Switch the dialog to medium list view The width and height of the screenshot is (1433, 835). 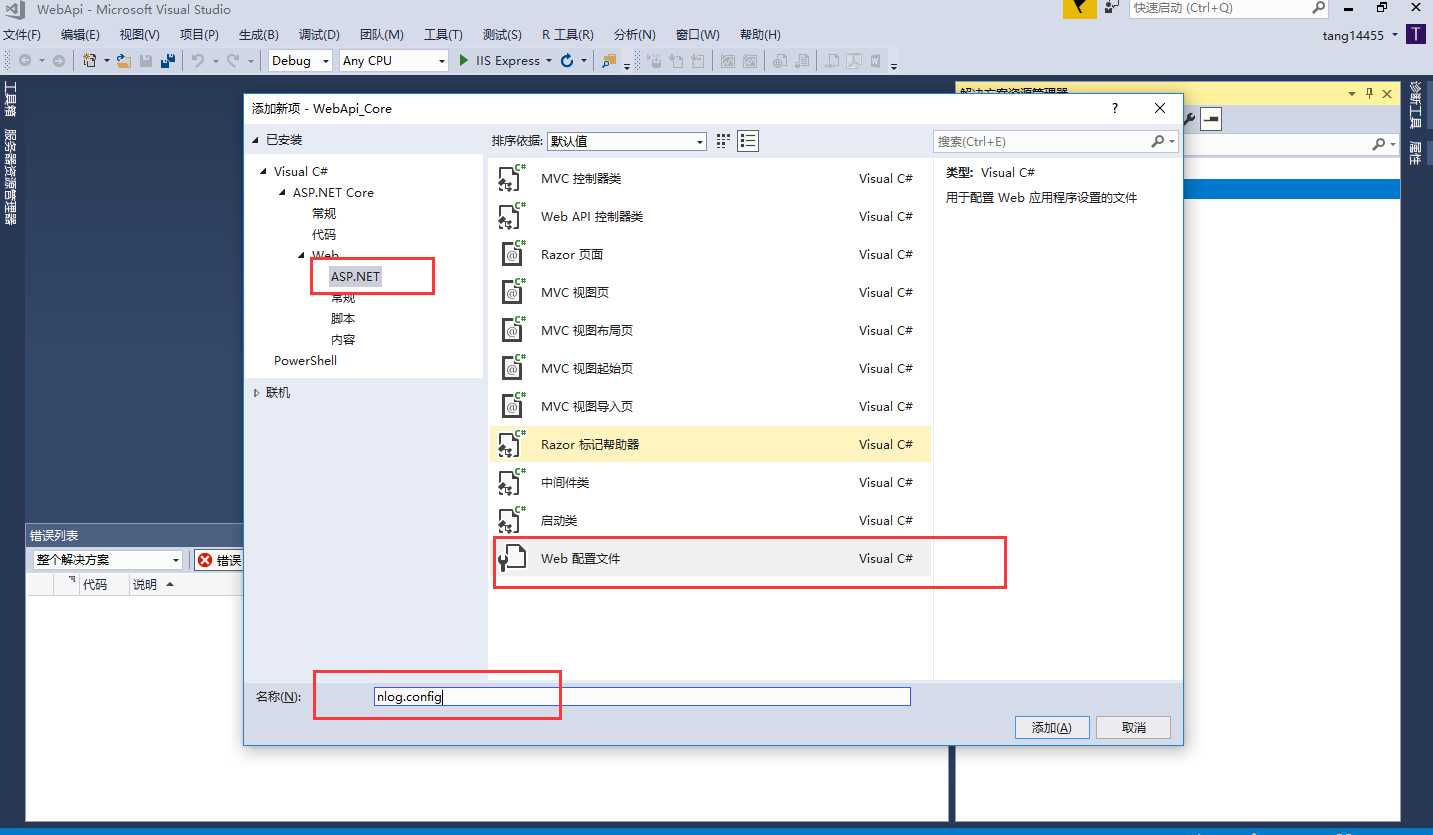coord(748,141)
